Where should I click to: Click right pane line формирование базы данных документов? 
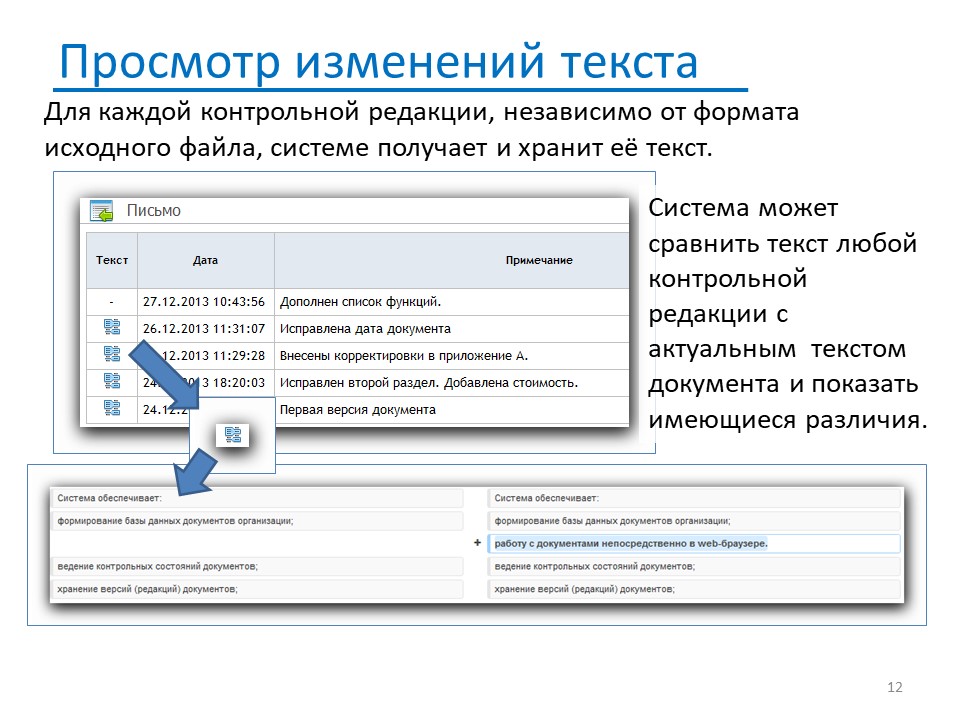click(694, 521)
